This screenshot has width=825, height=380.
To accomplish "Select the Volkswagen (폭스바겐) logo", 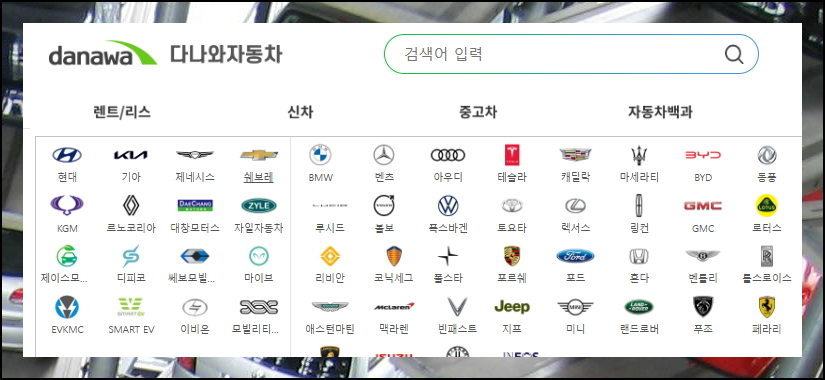I will coord(448,205).
